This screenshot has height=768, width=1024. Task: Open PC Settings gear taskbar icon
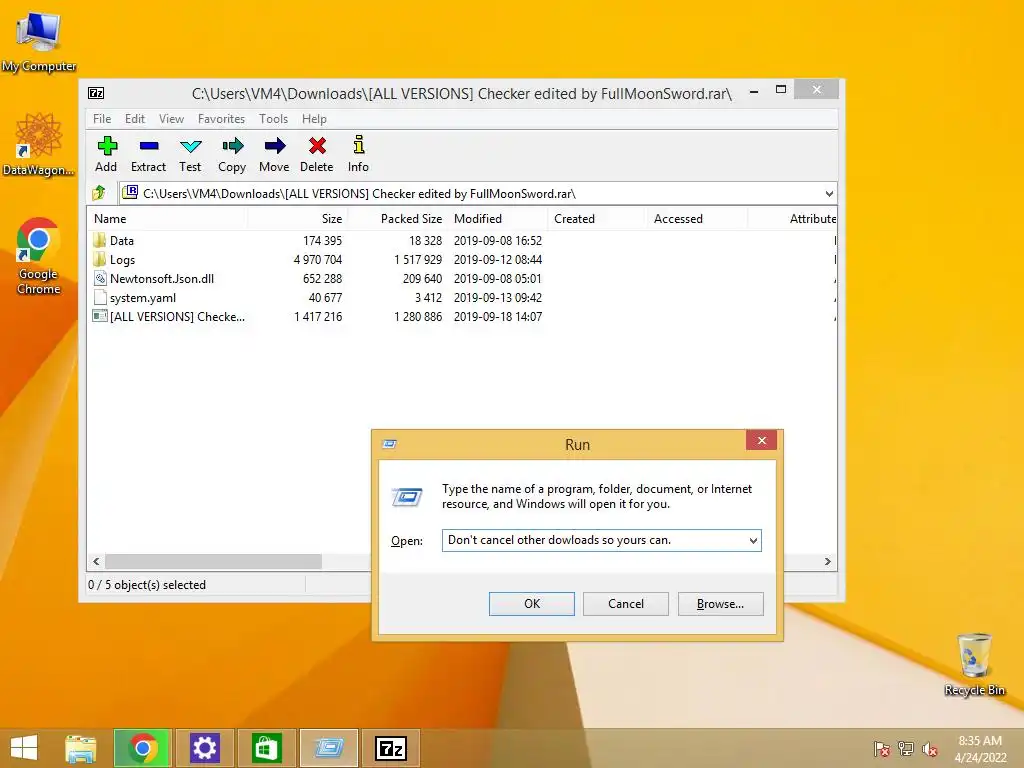tap(204, 748)
